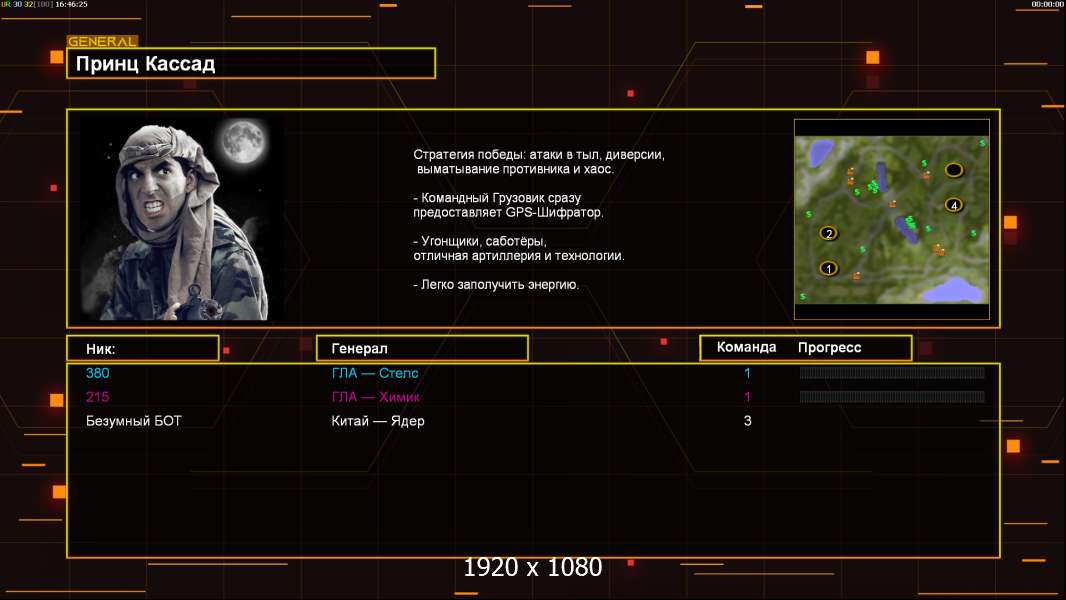Click loading progress bar of player 380

892,372
